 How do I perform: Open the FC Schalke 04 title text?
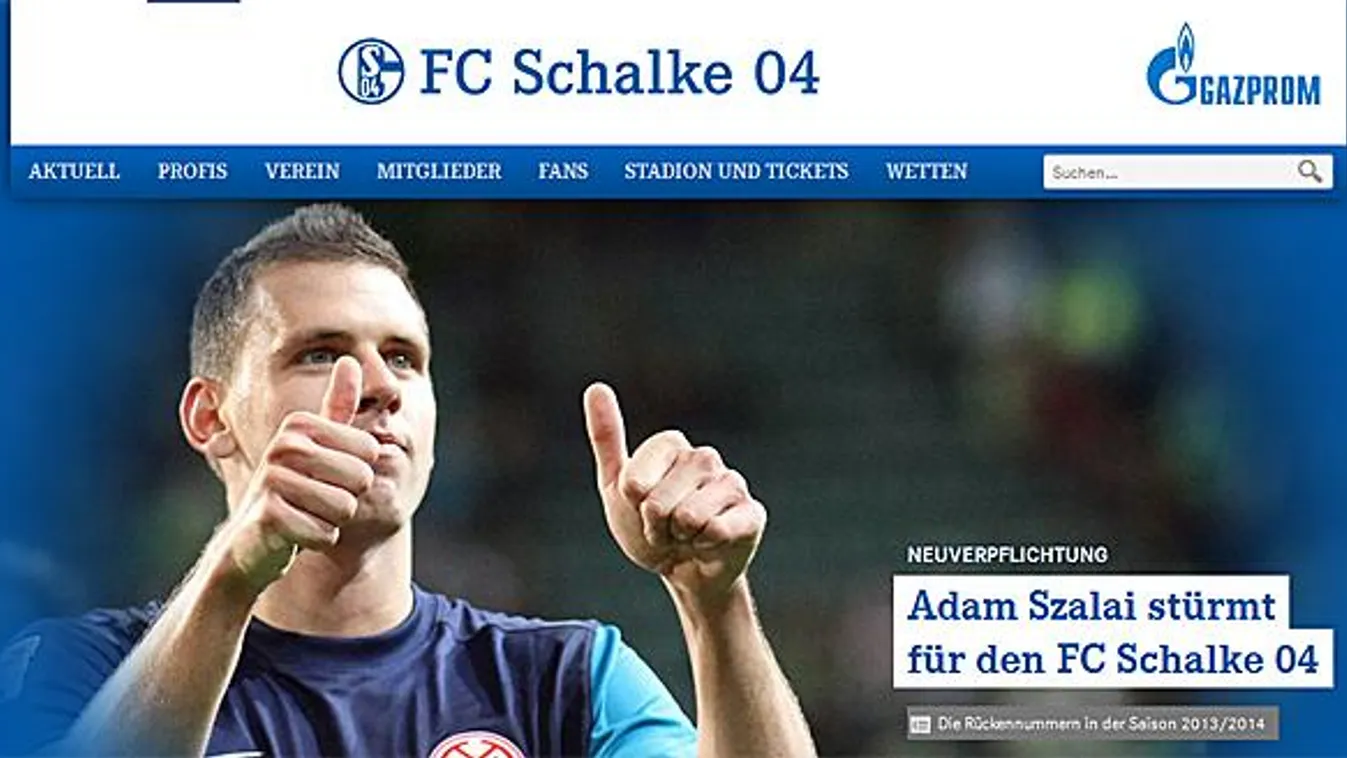(x=620, y=72)
